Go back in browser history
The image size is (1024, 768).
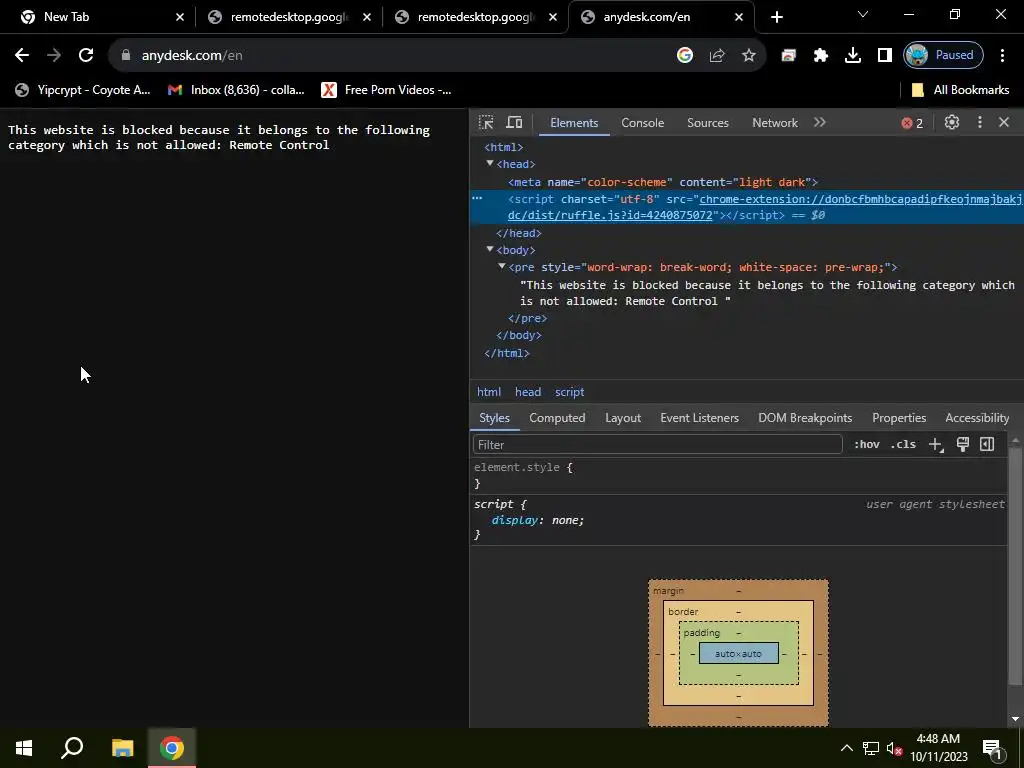[22, 56]
